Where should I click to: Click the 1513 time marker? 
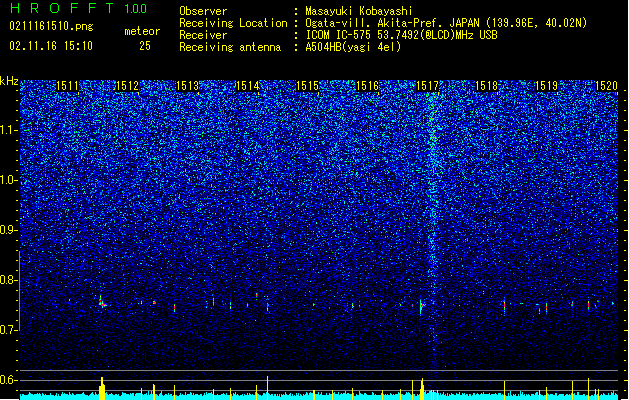coord(187,86)
